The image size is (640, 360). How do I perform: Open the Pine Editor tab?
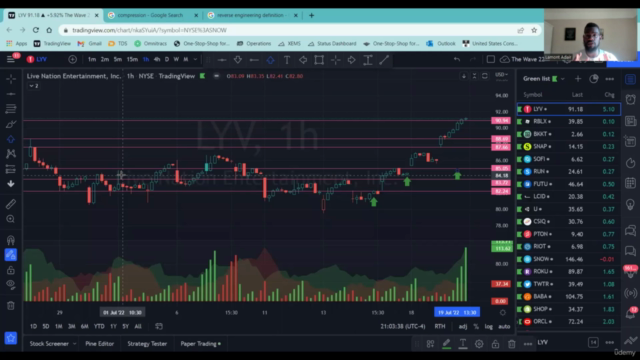(x=100, y=344)
